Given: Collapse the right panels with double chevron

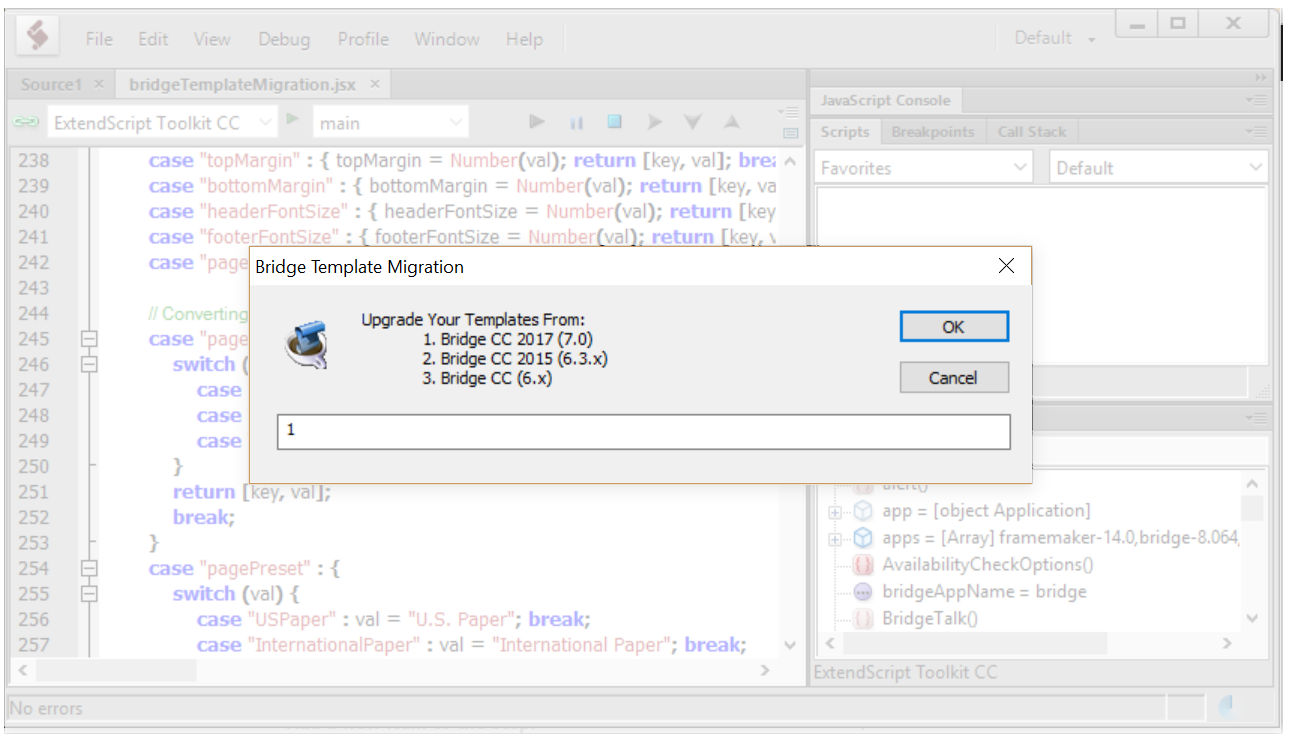Looking at the screenshot, I should [1261, 78].
